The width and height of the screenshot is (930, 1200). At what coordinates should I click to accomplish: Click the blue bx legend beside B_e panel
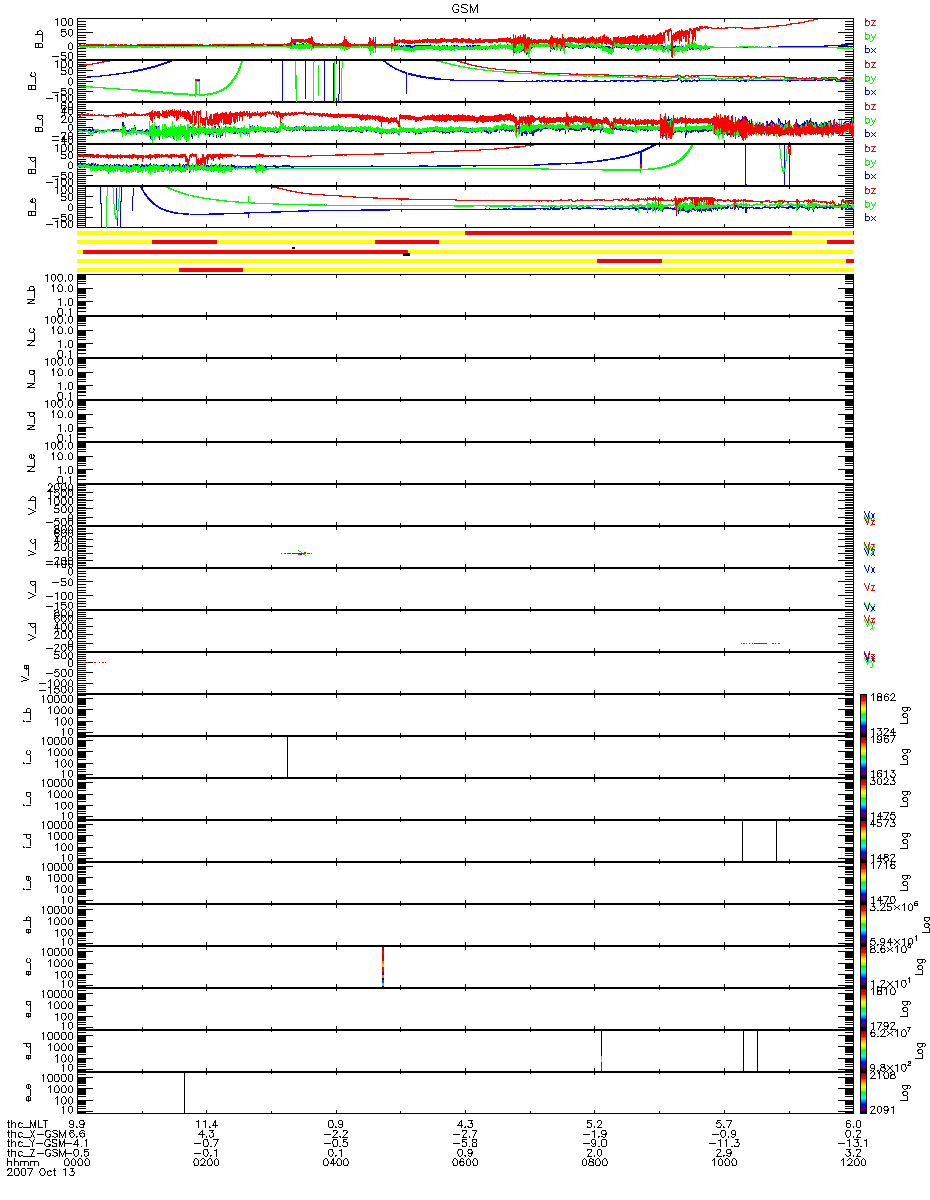point(870,218)
